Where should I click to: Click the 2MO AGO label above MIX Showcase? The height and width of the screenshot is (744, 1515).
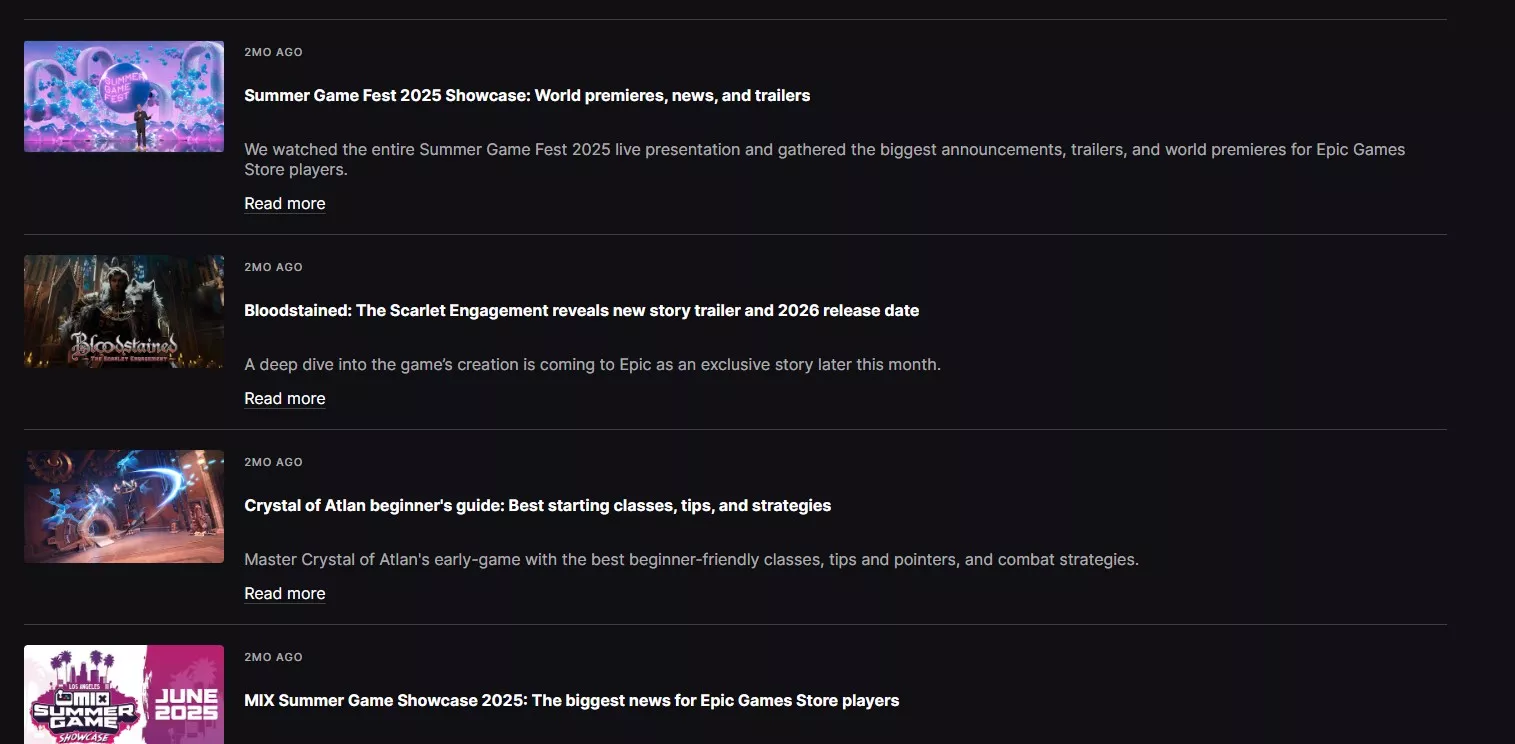pos(273,657)
